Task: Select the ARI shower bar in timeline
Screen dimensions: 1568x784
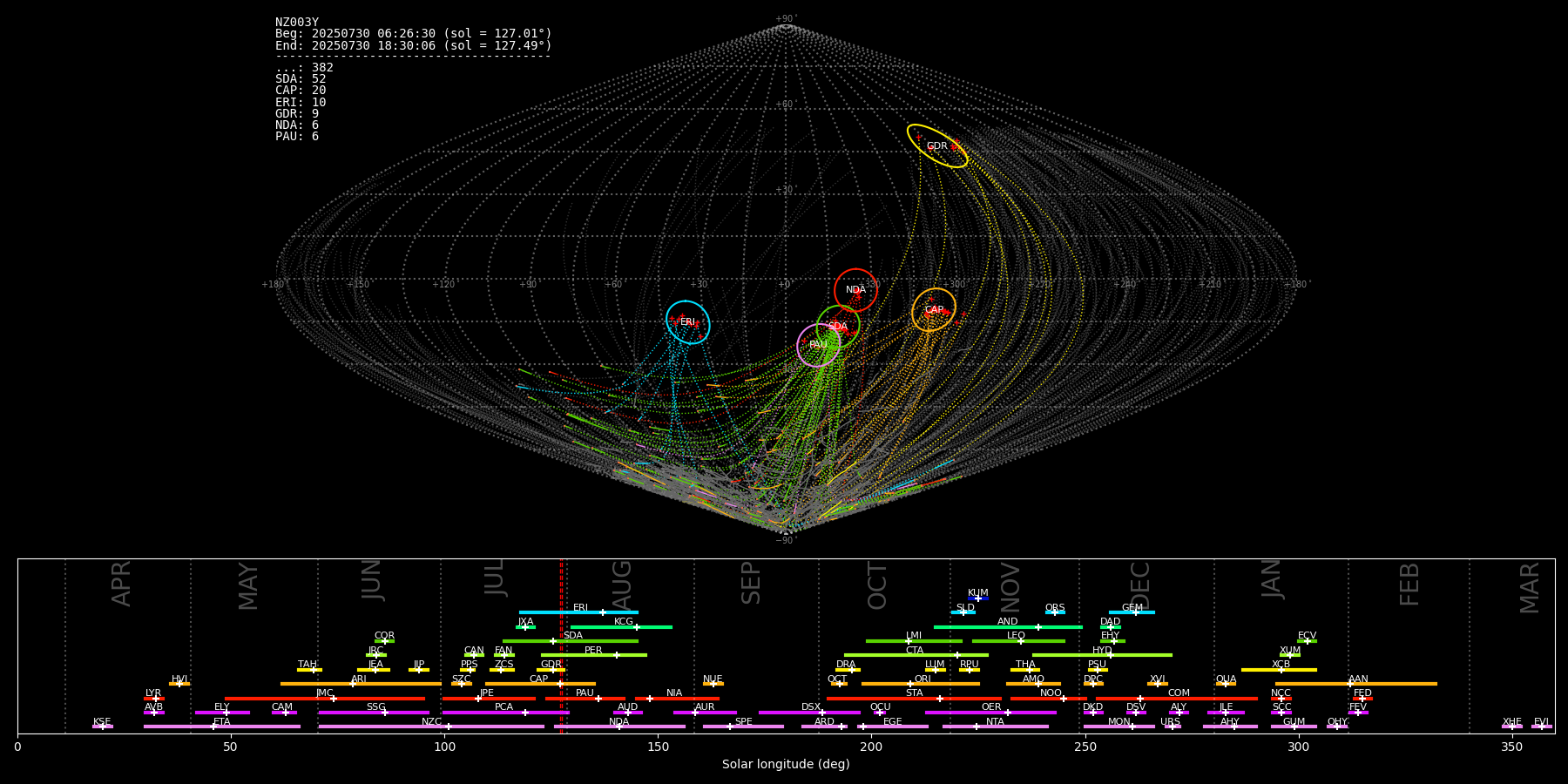Action: (x=361, y=684)
